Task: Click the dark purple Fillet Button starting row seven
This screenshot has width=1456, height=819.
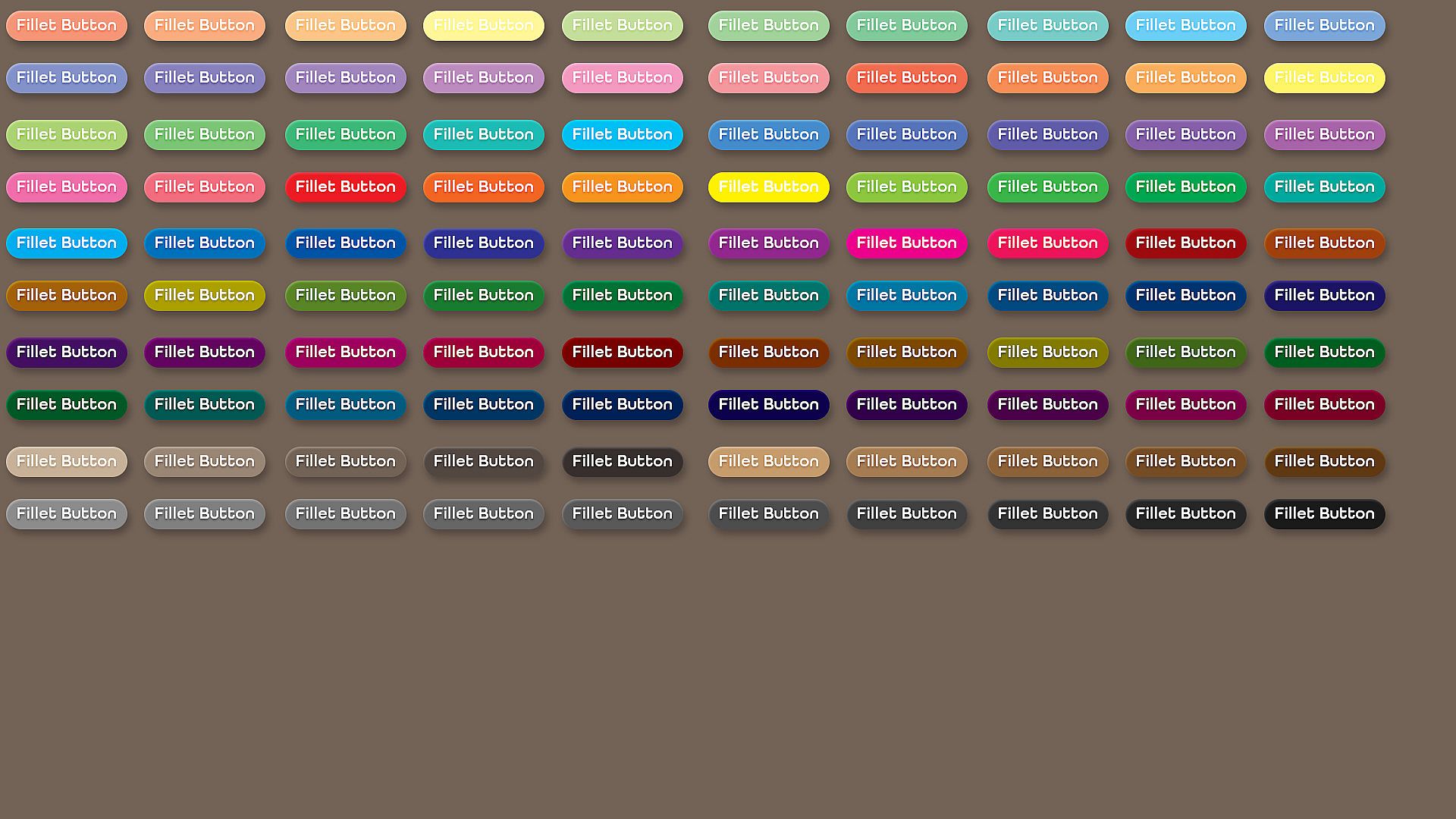Action: click(67, 352)
